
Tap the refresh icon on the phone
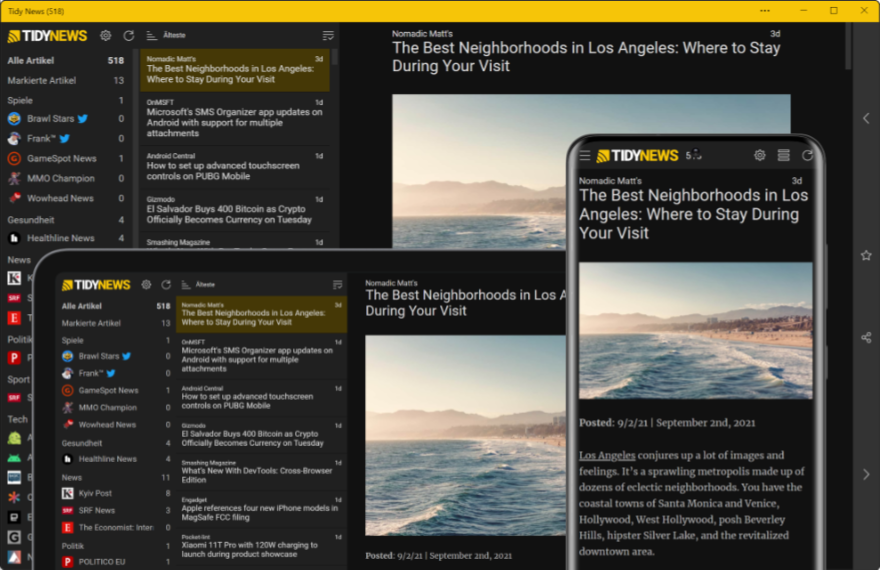[x=807, y=156]
